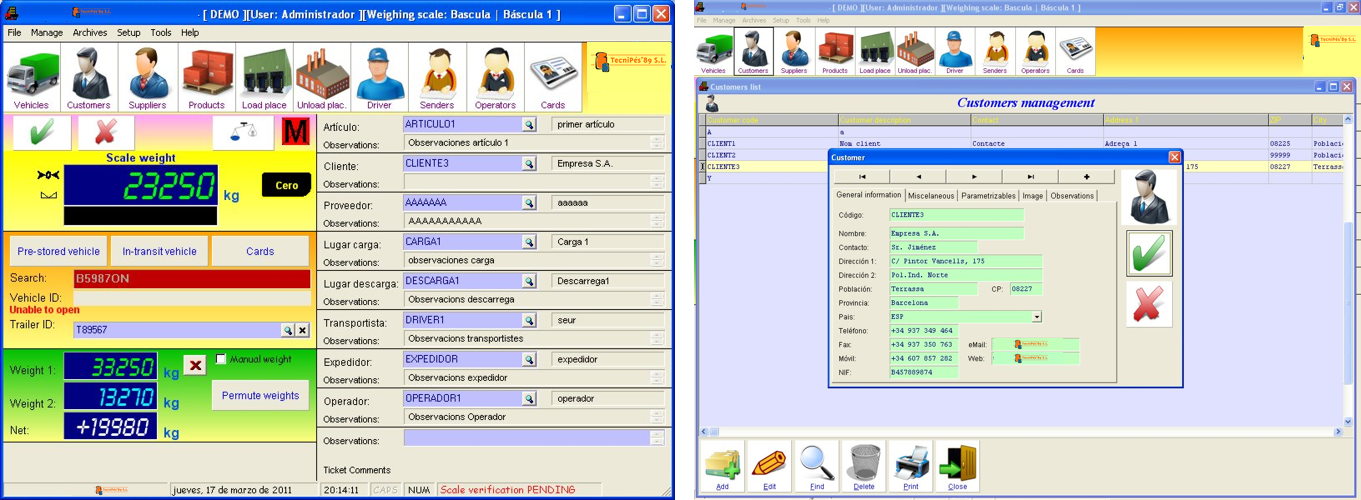Open lookup for Proveedor field AAAAAAA
Viewport: 1361px width, 500px height.
(x=529, y=203)
